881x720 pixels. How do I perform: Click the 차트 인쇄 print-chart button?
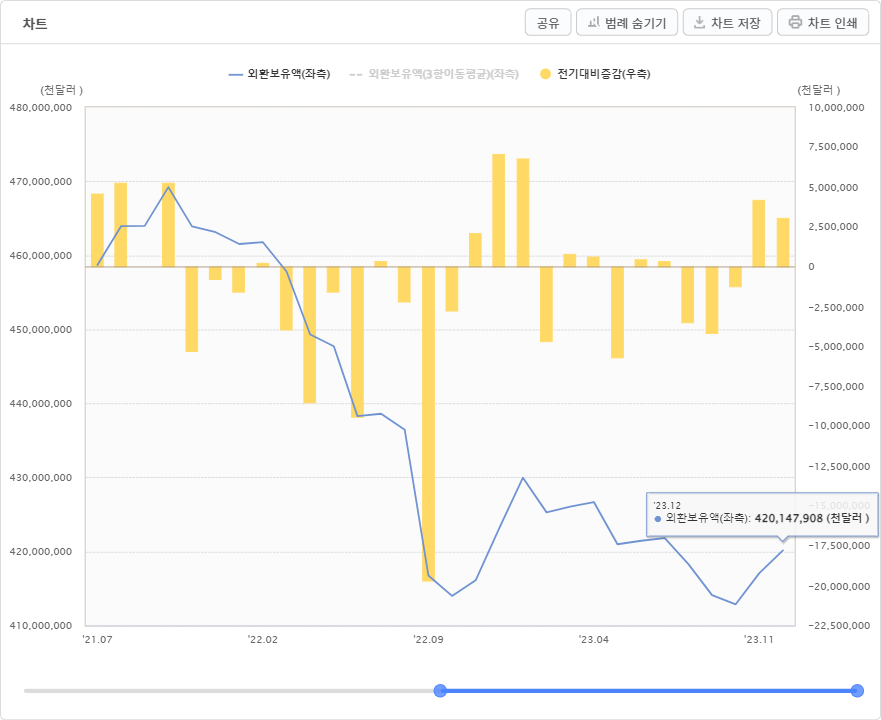coord(823,22)
